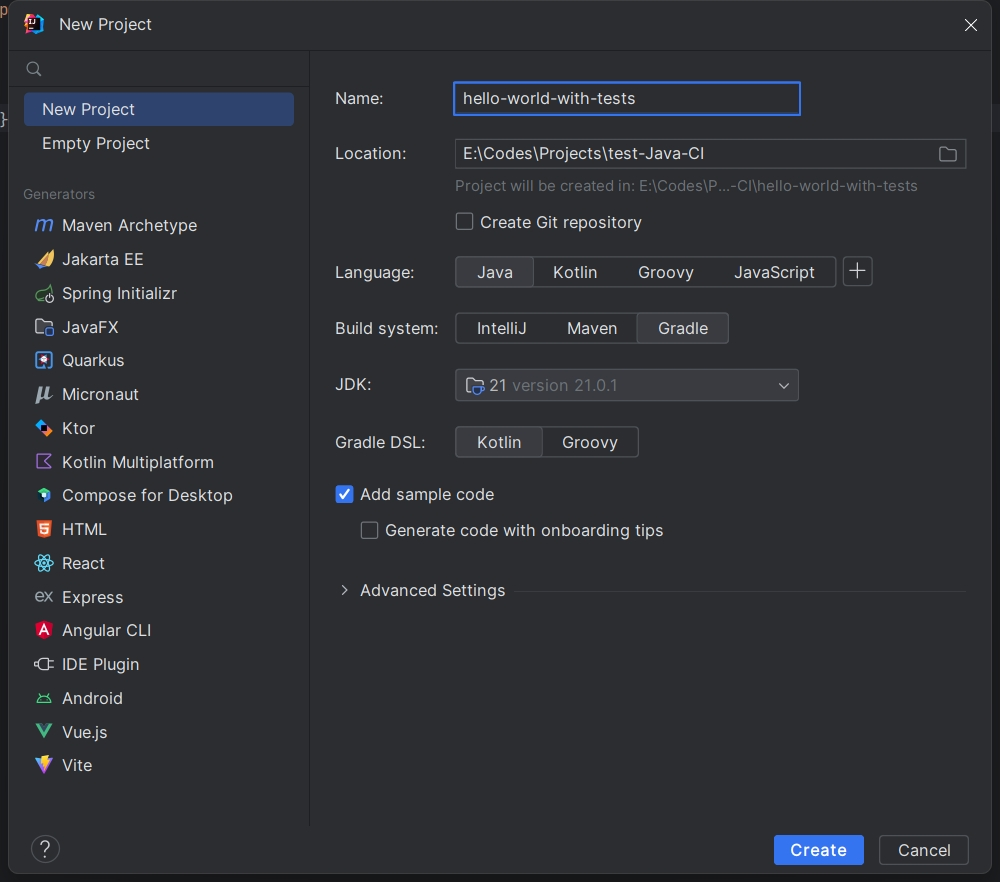Select the JavaFX label
The image size is (1000, 882).
90,327
